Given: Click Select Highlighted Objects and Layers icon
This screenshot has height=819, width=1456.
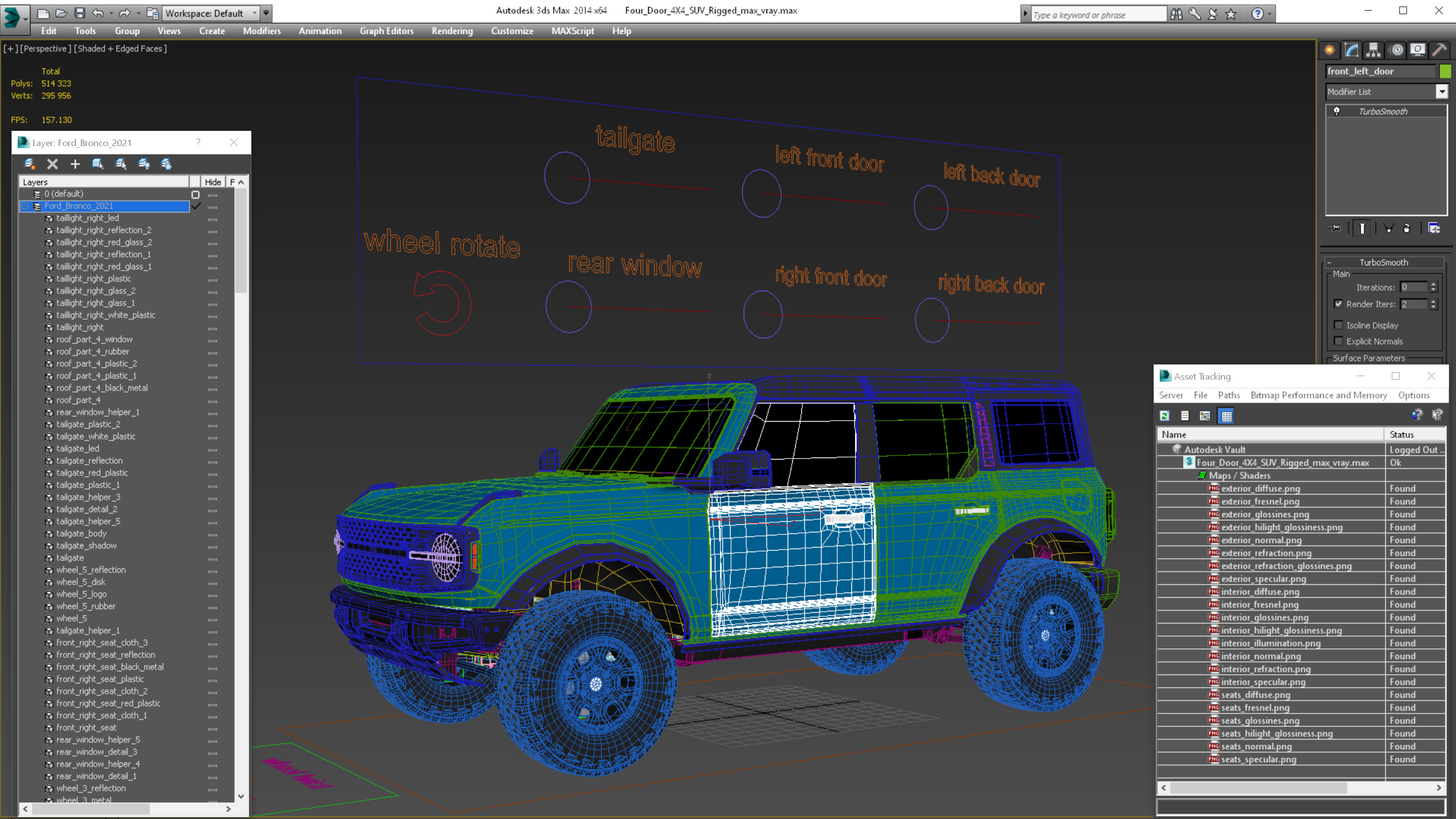Looking at the screenshot, I should coord(98,164).
